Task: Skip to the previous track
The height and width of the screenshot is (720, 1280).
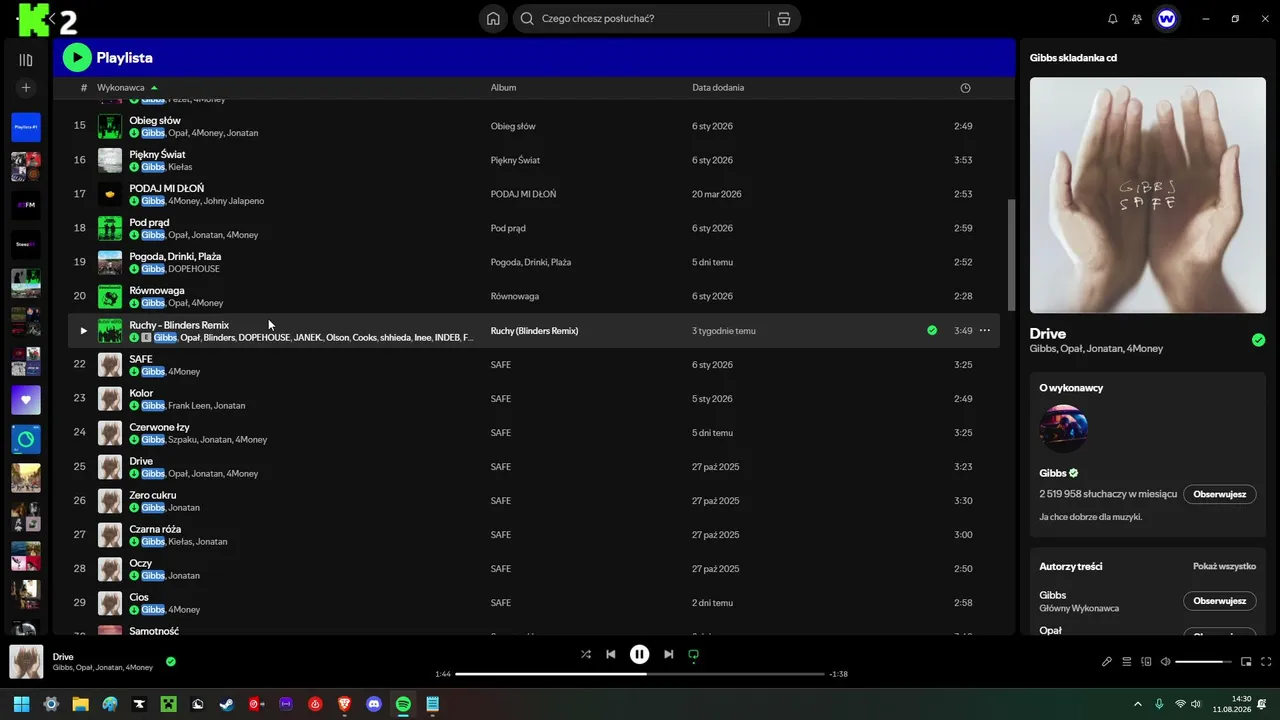Action: (x=611, y=654)
